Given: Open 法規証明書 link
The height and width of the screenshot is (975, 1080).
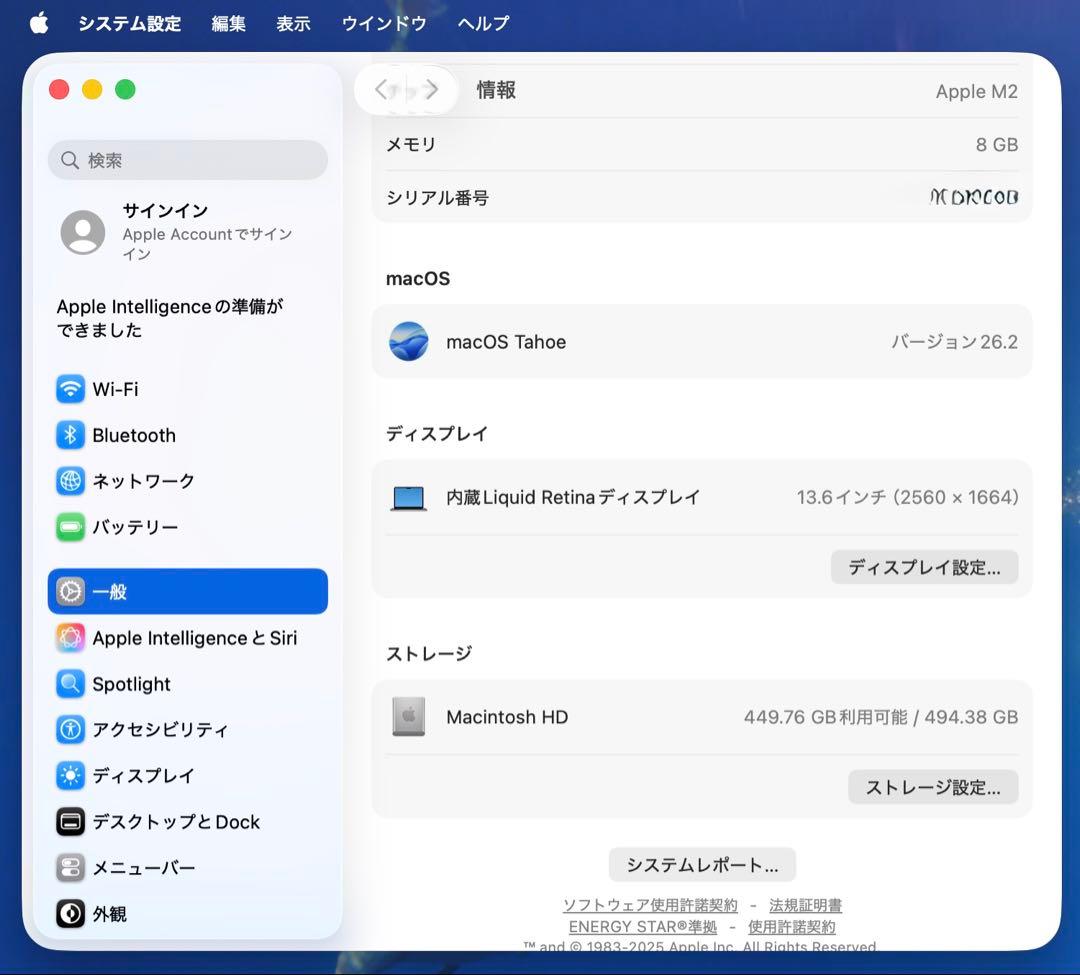Looking at the screenshot, I should tap(805, 905).
